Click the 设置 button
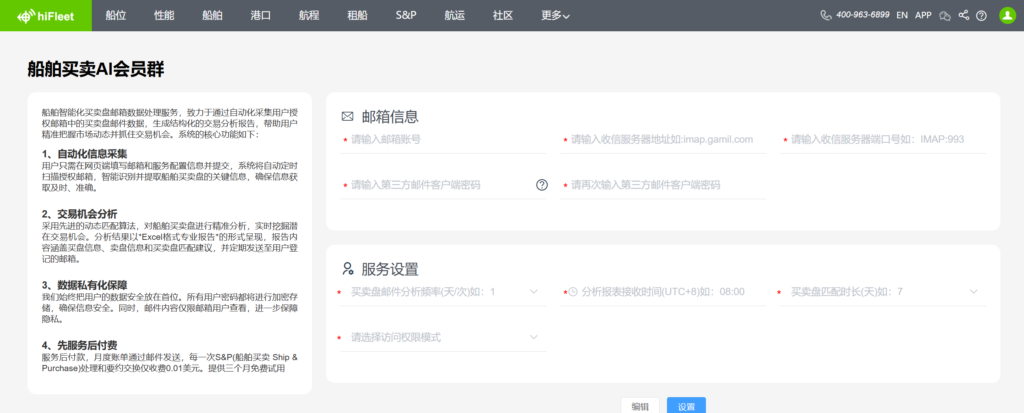Screen dimensions: 1024x413 point(686,406)
